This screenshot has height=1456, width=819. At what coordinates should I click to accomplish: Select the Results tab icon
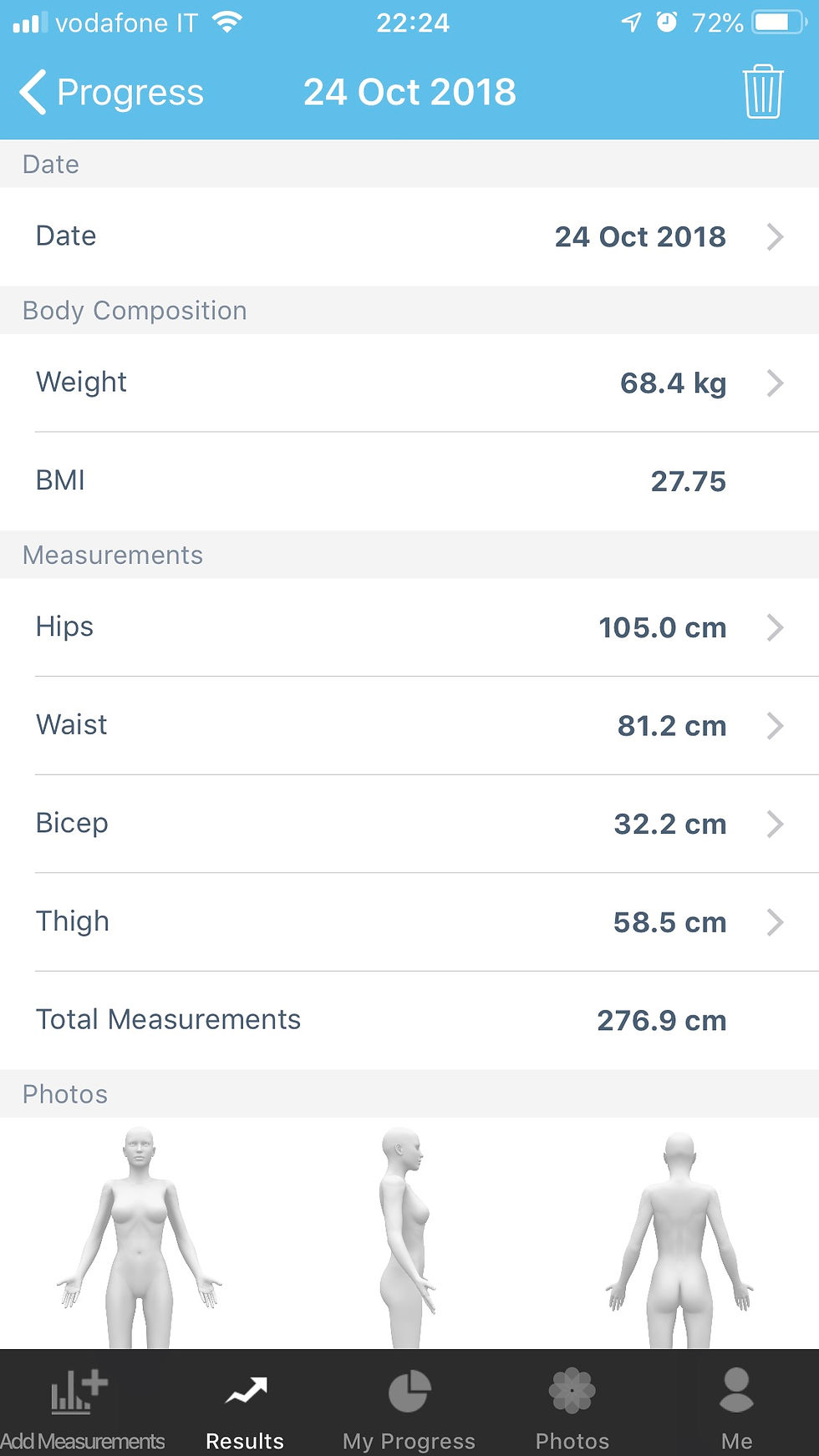coord(246,1391)
